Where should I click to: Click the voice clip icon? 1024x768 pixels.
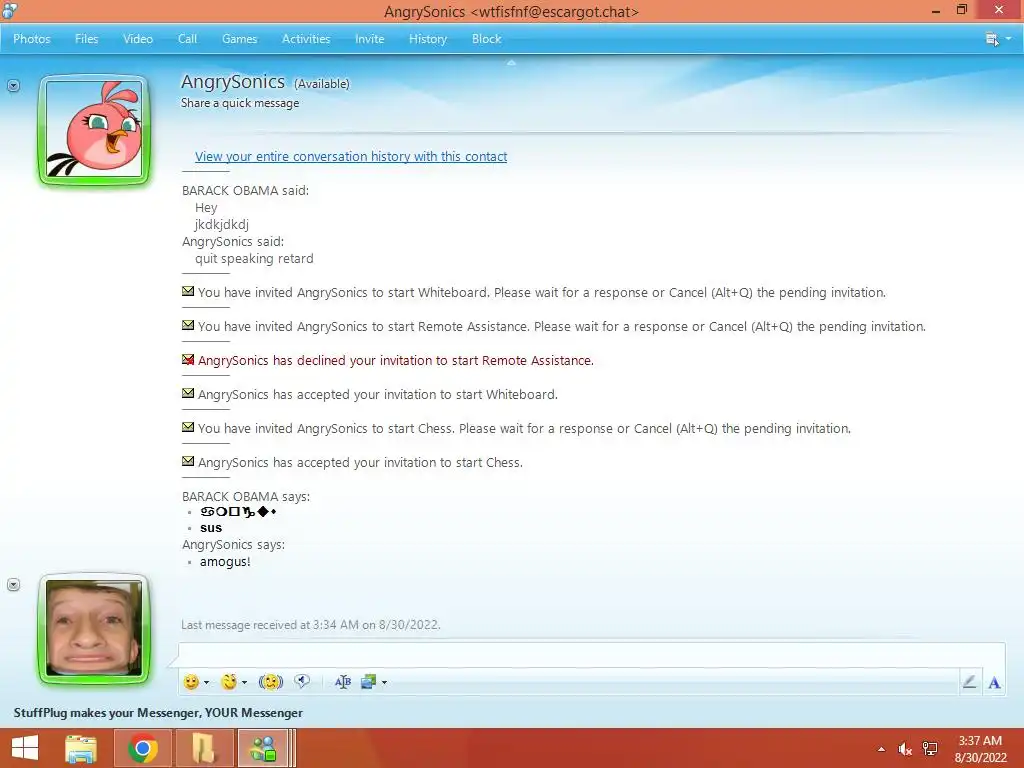[x=302, y=681]
